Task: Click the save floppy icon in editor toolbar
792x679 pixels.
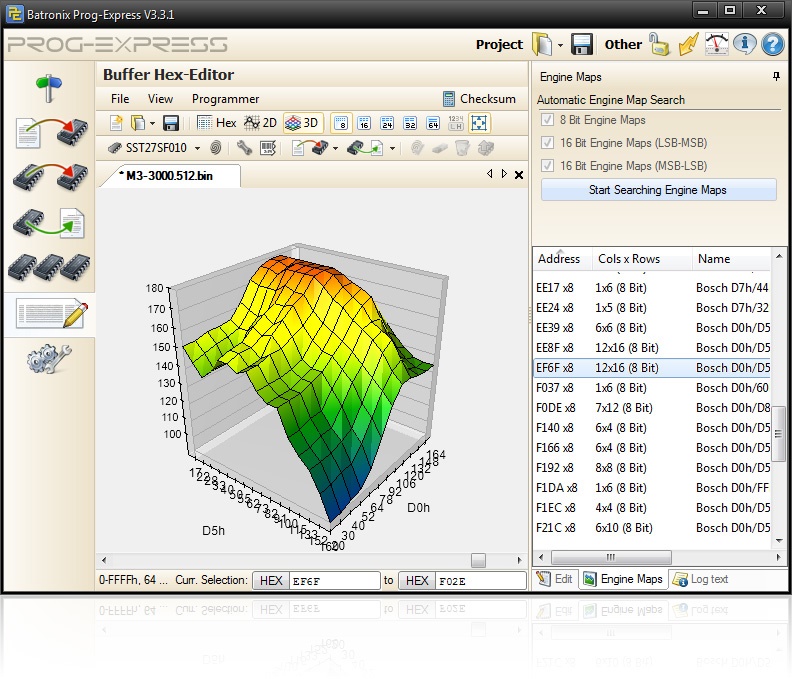Action: [x=171, y=123]
